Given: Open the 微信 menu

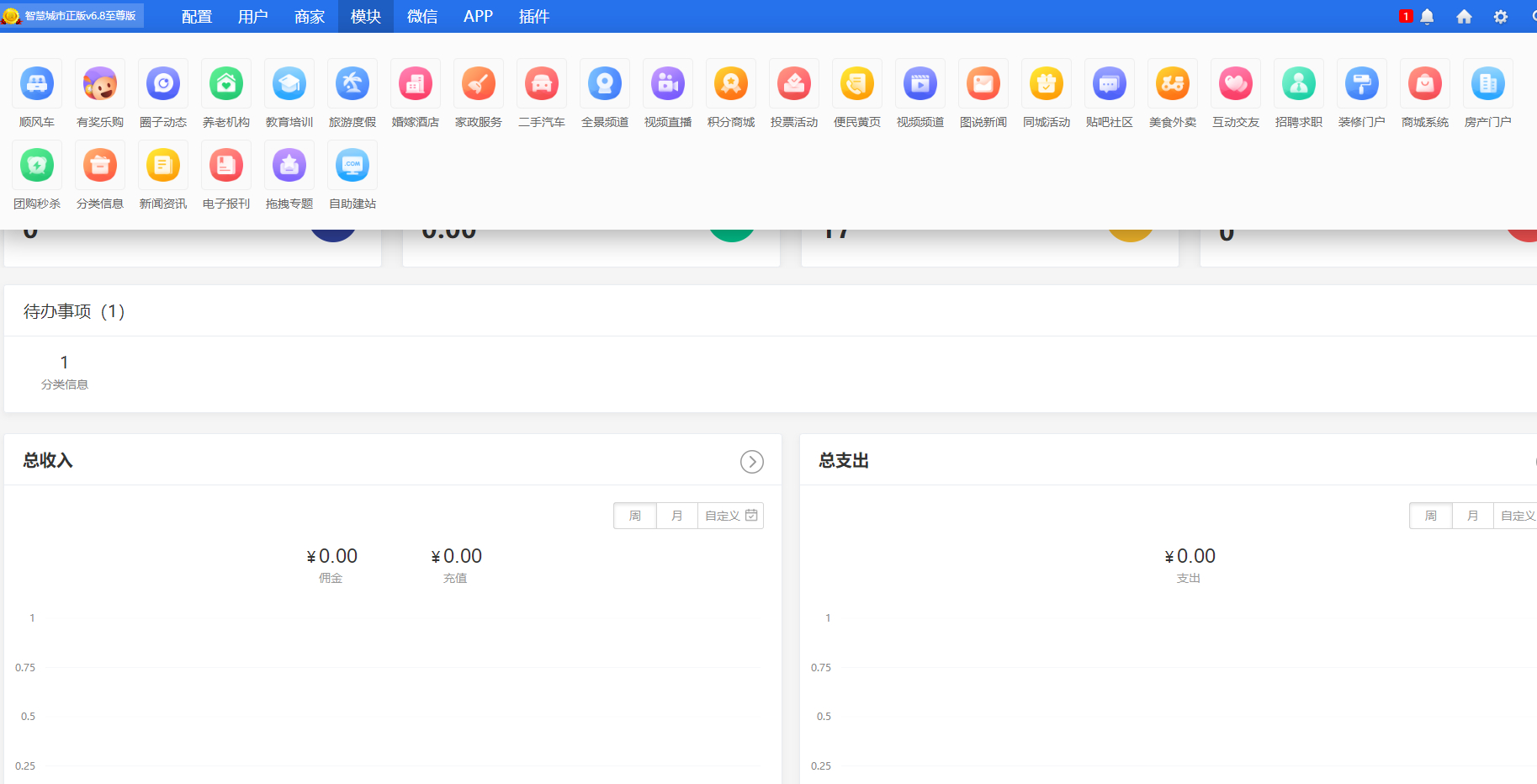Looking at the screenshot, I should point(422,16).
